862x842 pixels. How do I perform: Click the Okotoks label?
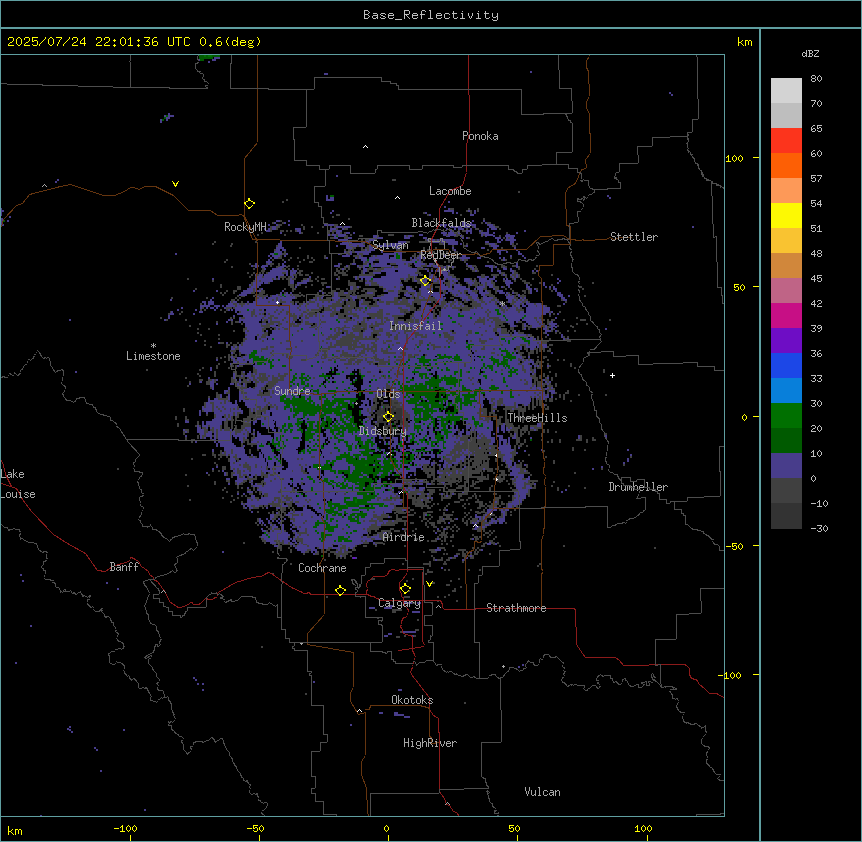[412, 700]
